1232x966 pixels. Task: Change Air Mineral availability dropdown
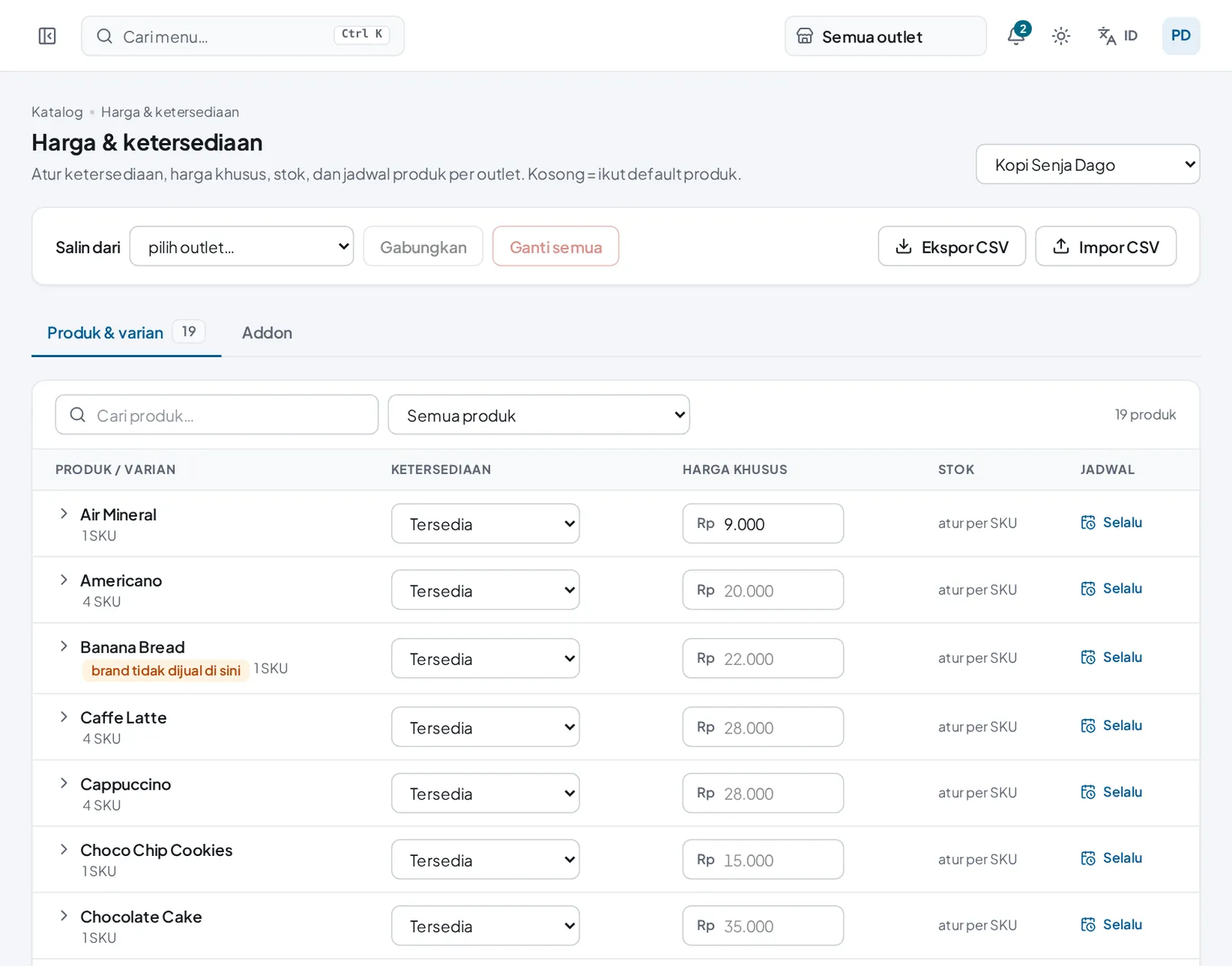coord(485,523)
